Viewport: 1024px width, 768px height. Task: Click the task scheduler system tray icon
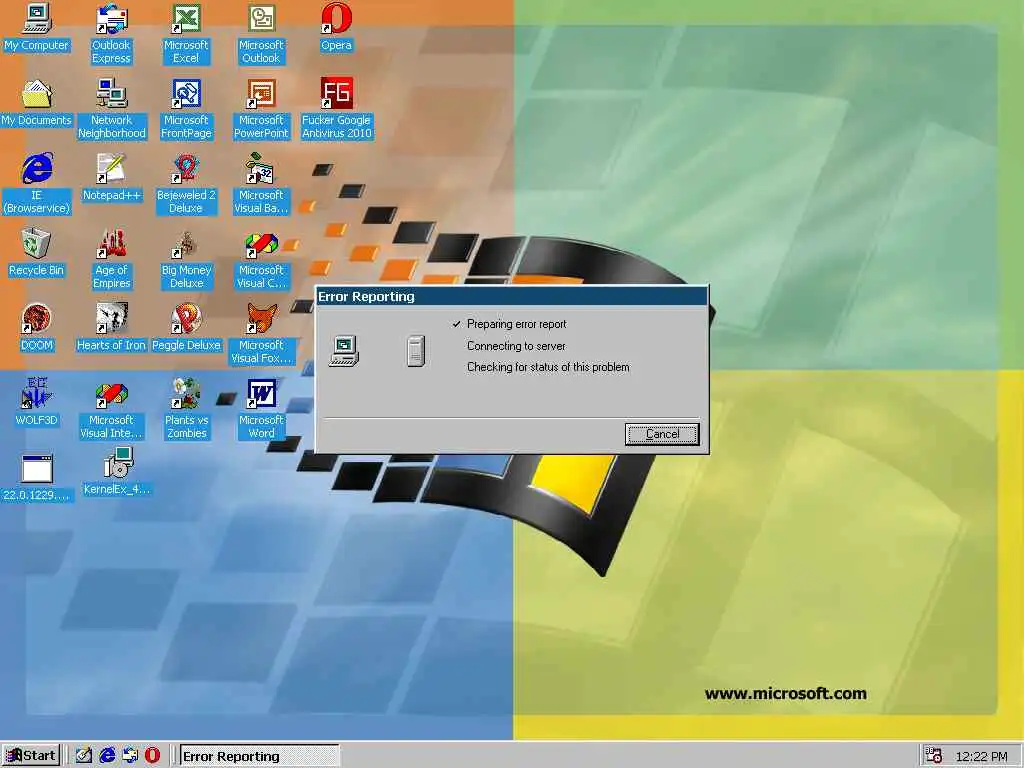[x=933, y=756]
